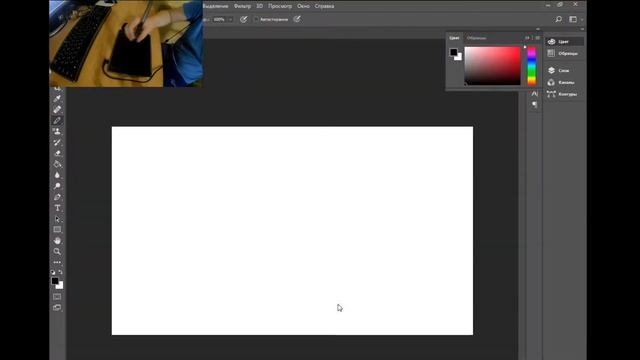
Task: Click Color panel foreground swatch
Action: click(453, 52)
